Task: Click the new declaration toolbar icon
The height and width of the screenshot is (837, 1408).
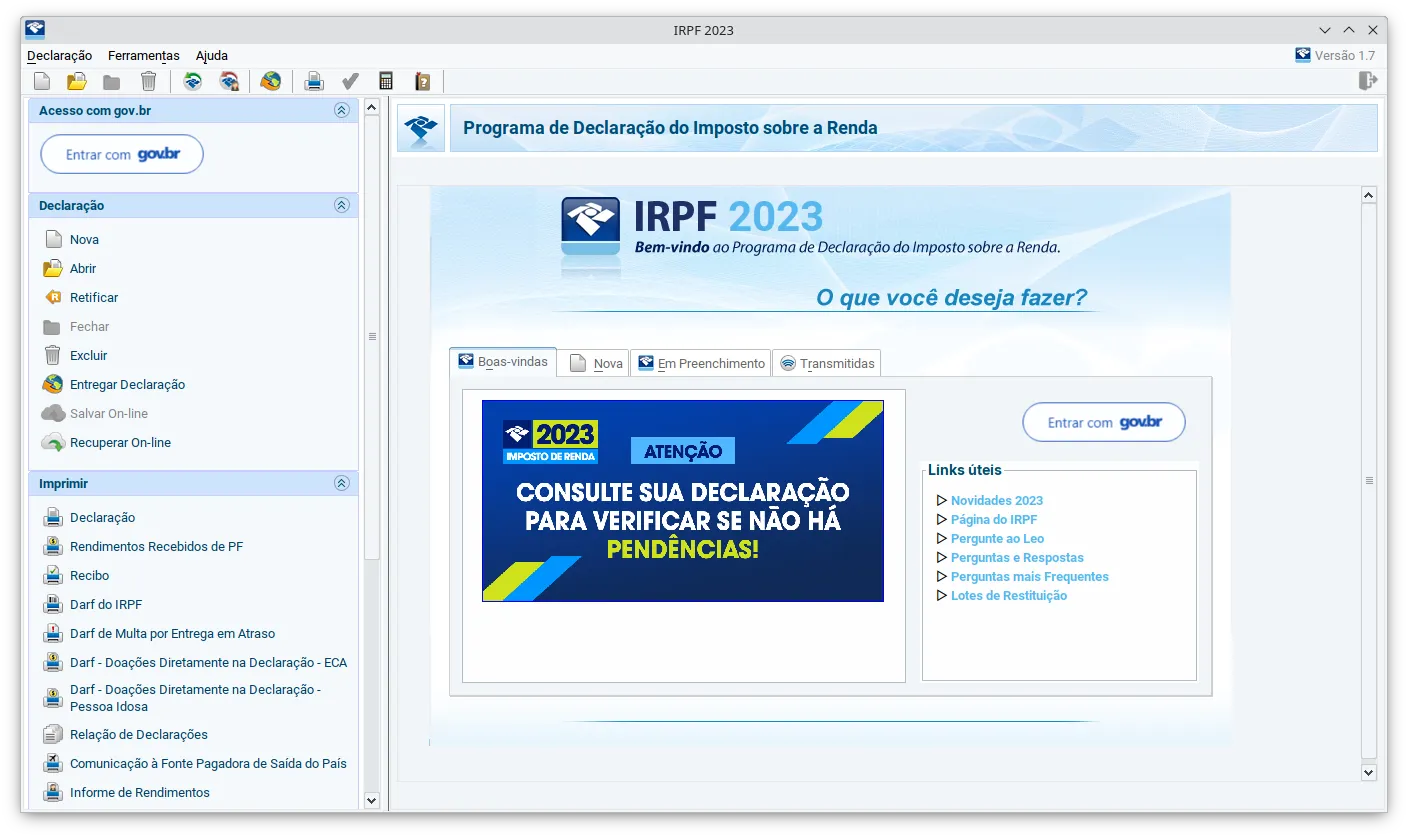Action: tap(42, 82)
